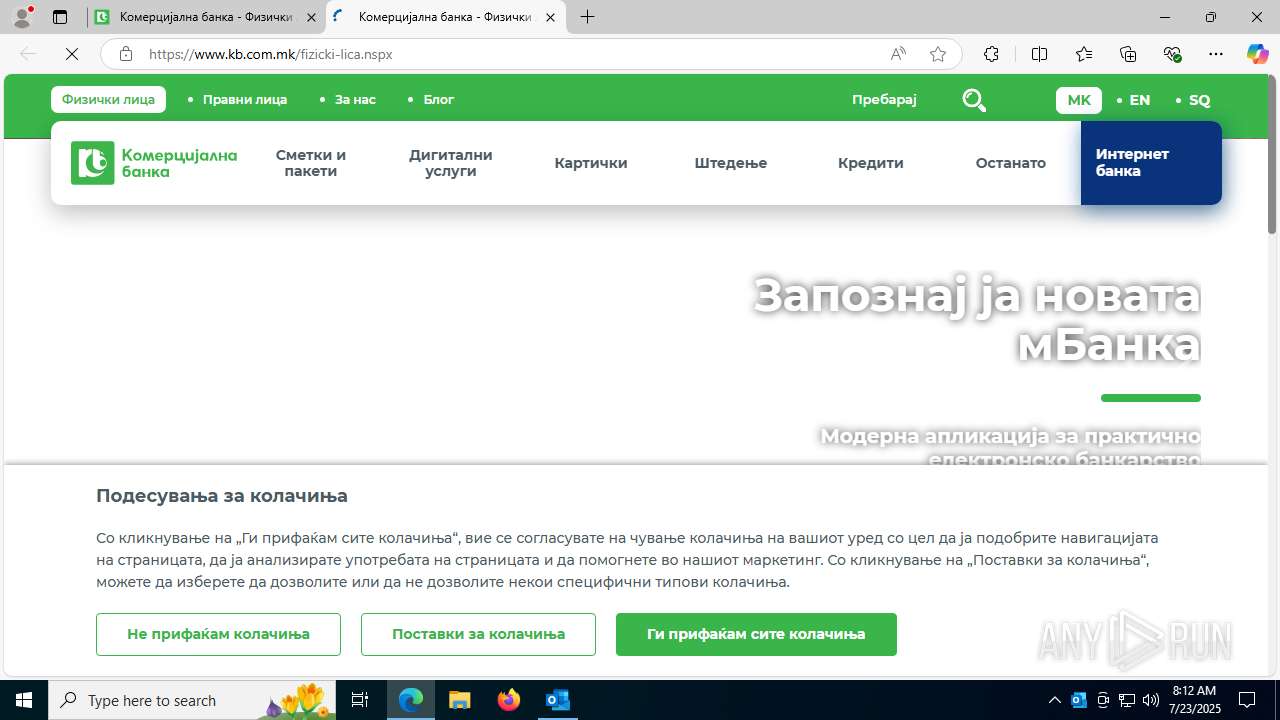This screenshot has width=1280, height=720.
Task: Launch Copilot from the toolbar
Action: coord(1257,54)
